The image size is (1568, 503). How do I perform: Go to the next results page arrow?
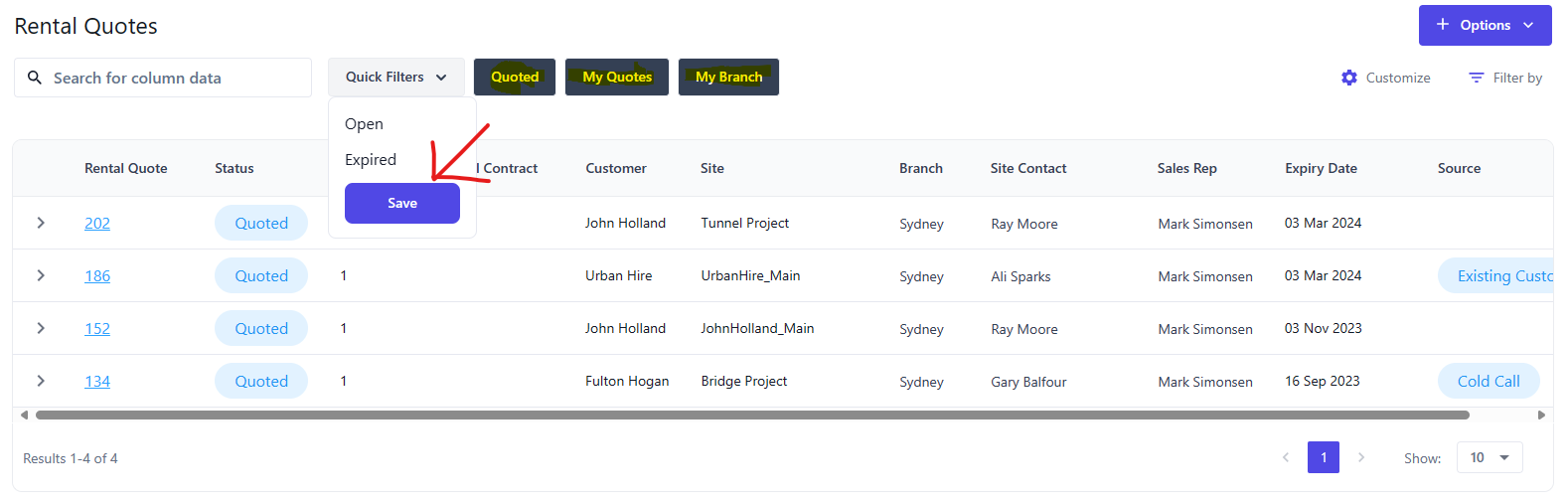(1361, 457)
